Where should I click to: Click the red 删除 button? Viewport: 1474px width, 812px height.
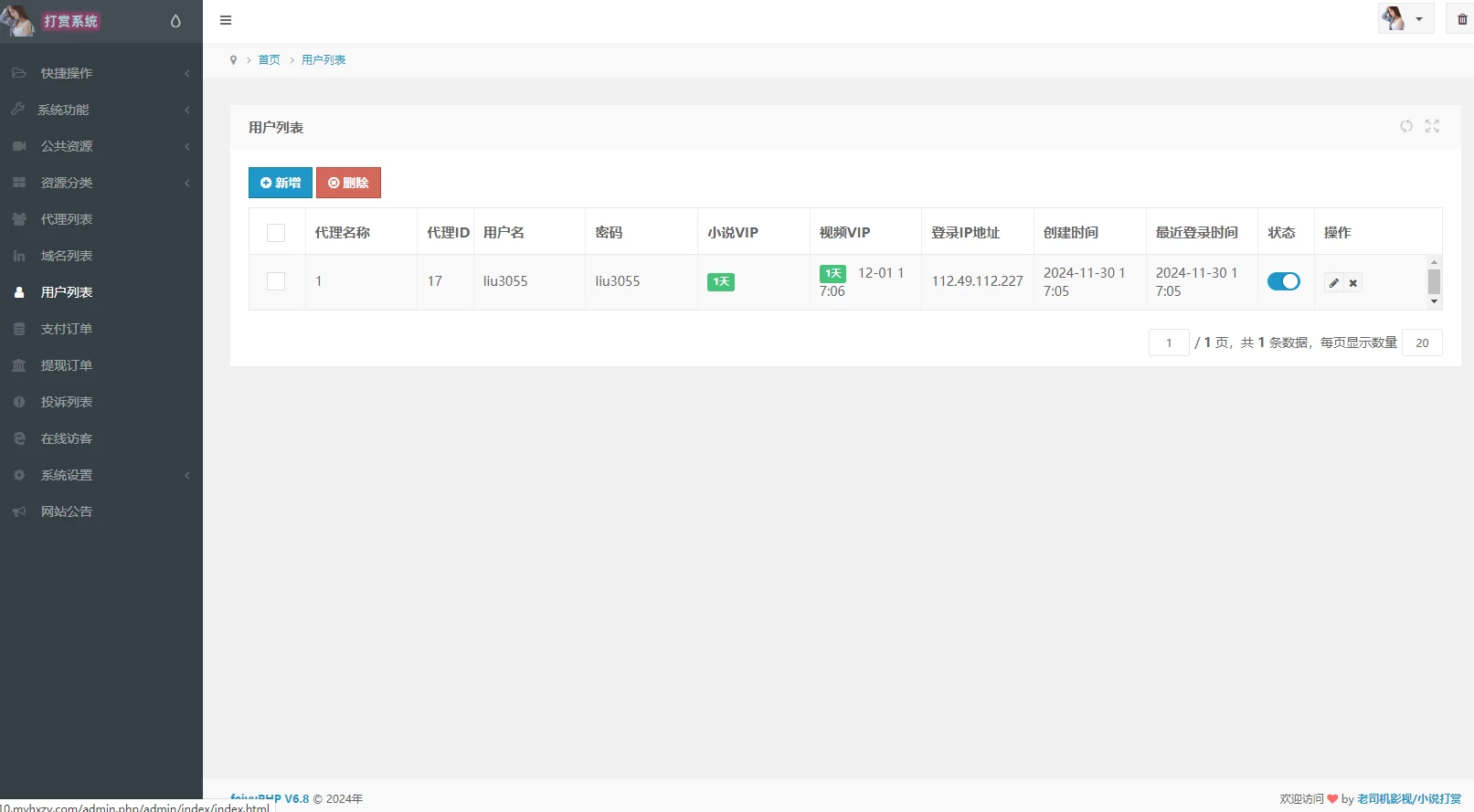(x=348, y=183)
